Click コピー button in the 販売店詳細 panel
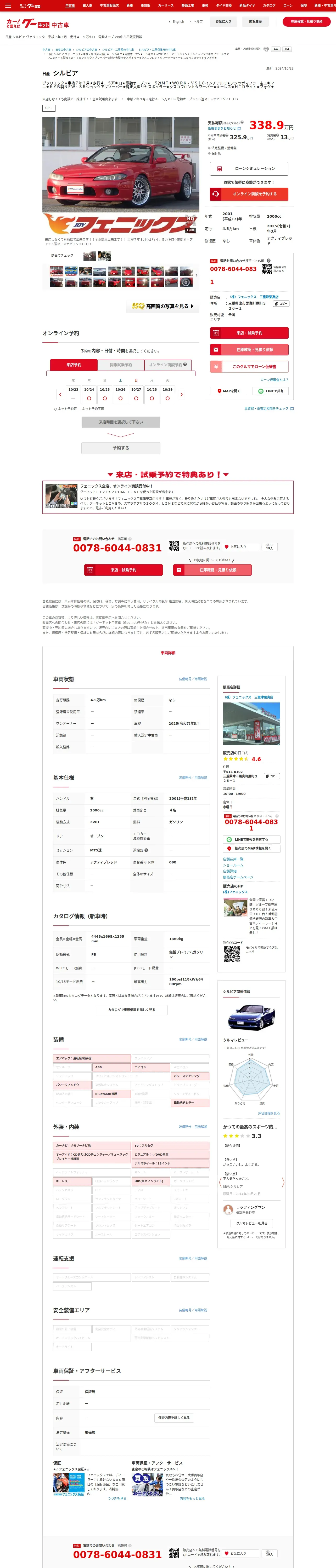 (x=272, y=776)
